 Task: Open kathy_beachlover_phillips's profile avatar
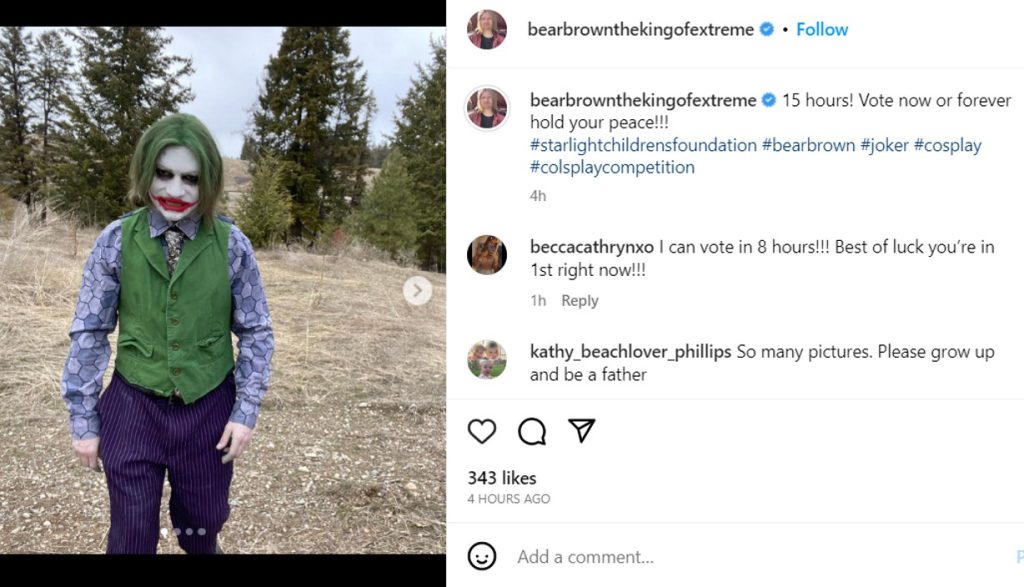488,362
